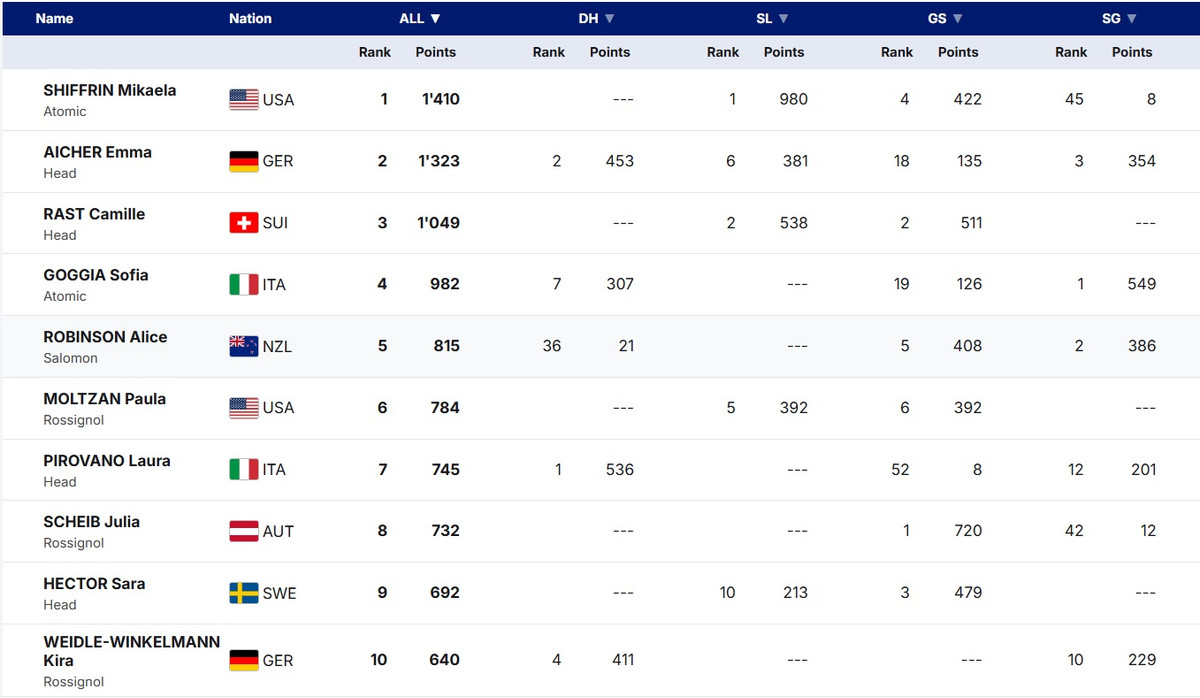Image resolution: width=1200 pixels, height=698 pixels.
Task: Open MOLTZAN Paula's athlete profile
Action: click(x=105, y=399)
